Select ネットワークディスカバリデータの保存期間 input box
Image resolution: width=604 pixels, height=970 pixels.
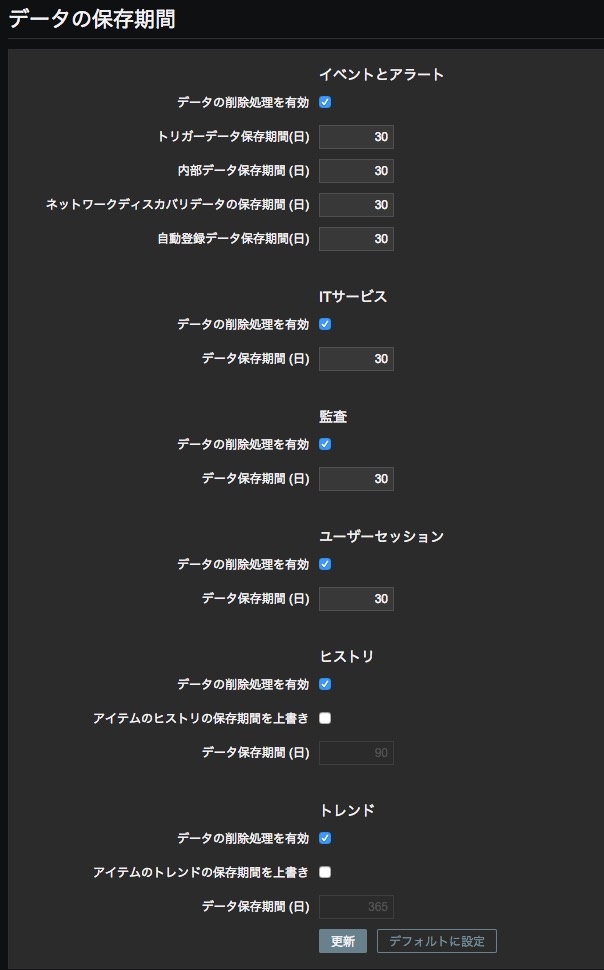coord(356,205)
